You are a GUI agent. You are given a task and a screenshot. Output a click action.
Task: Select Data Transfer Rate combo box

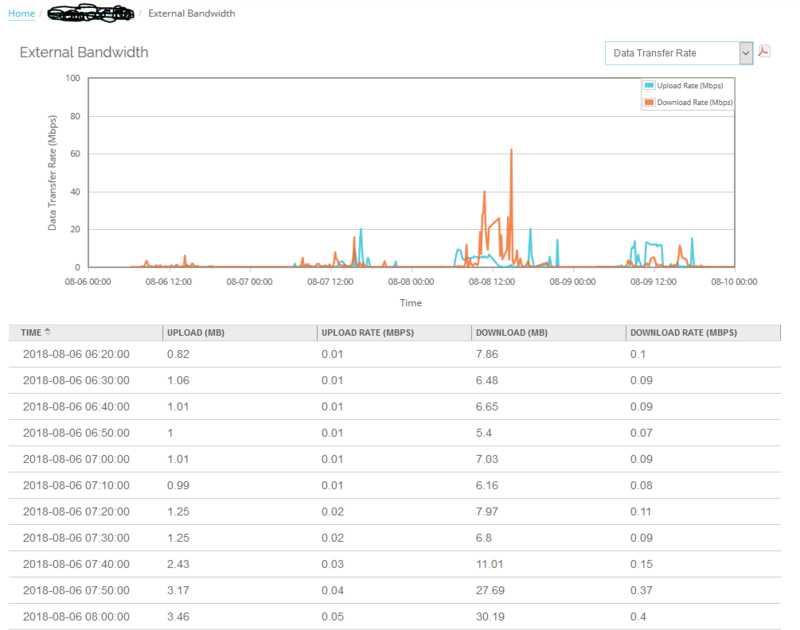tap(670, 52)
